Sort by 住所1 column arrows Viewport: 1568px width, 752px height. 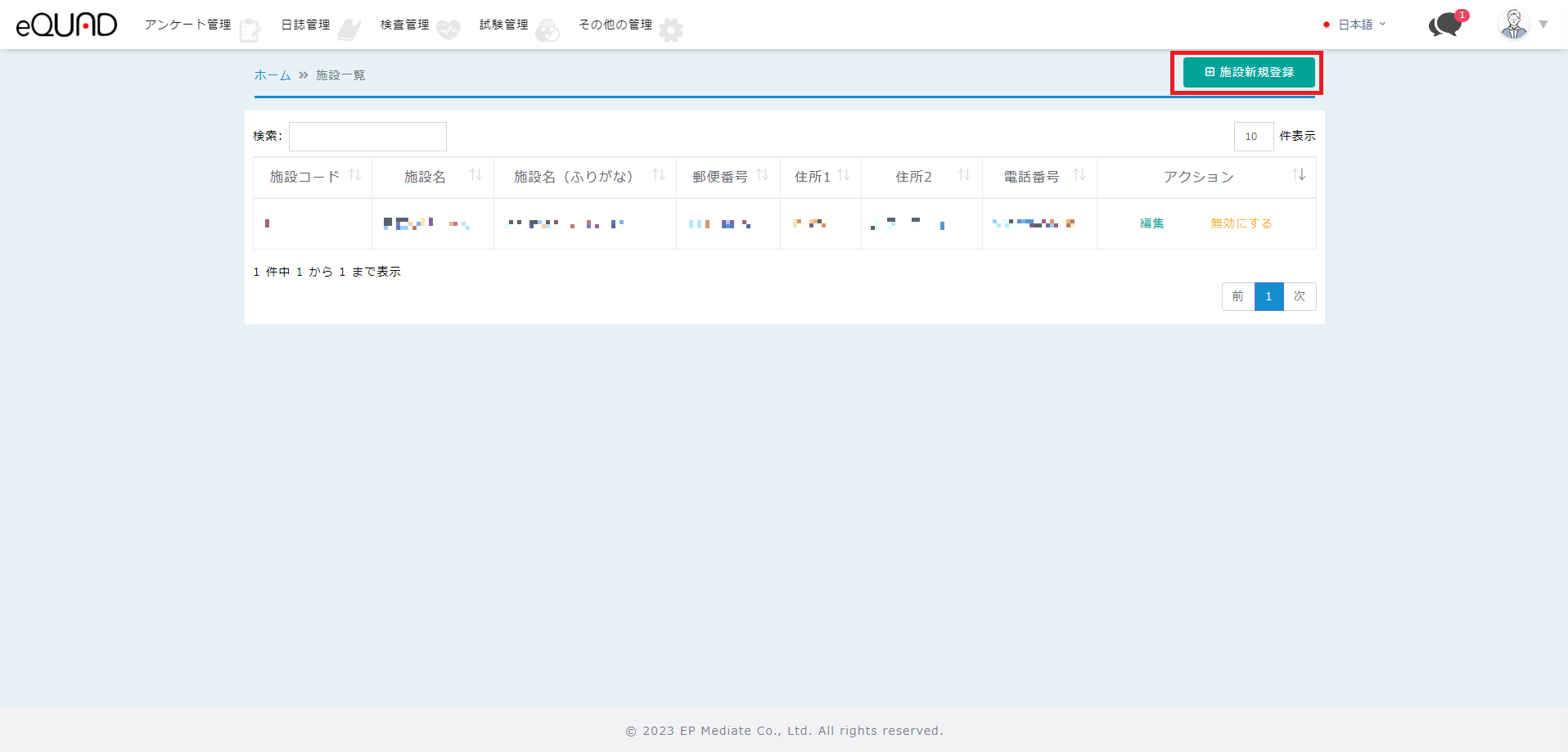844,176
